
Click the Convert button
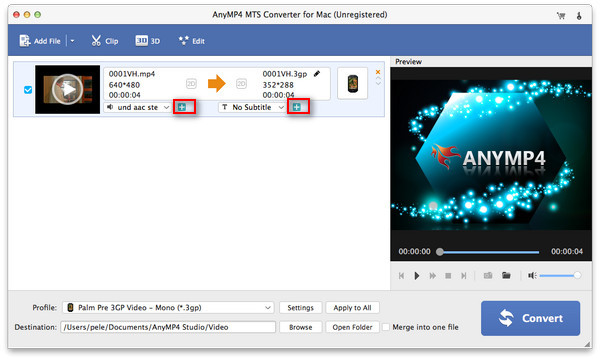pos(530,318)
